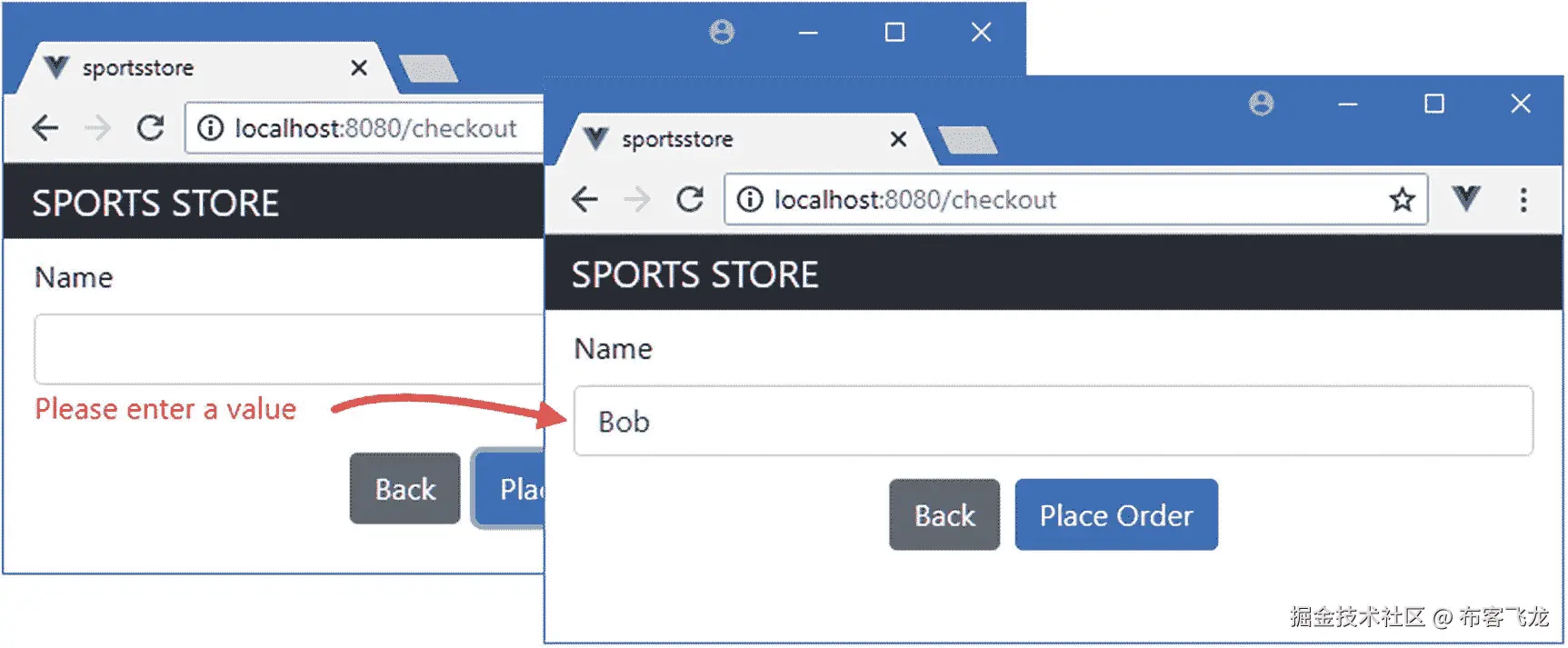The image size is (1568, 648).
Task: Click Name label in front window
Action: pyautogui.click(x=614, y=349)
